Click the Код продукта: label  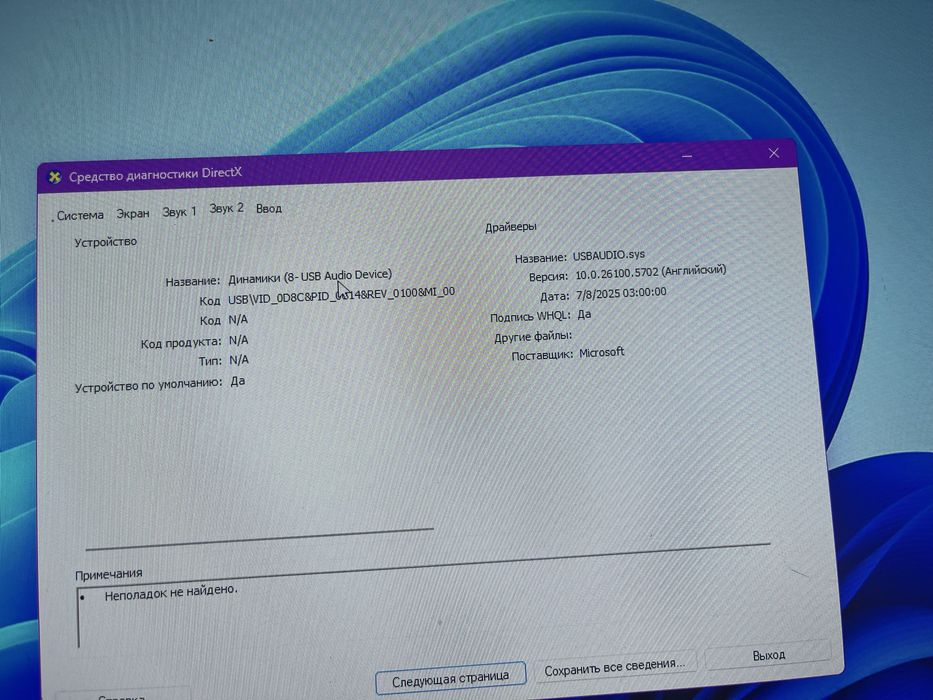(180, 343)
